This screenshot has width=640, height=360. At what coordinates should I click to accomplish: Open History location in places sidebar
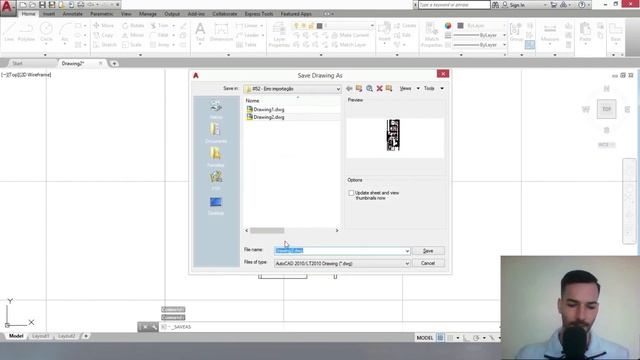[x=216, y=109]
